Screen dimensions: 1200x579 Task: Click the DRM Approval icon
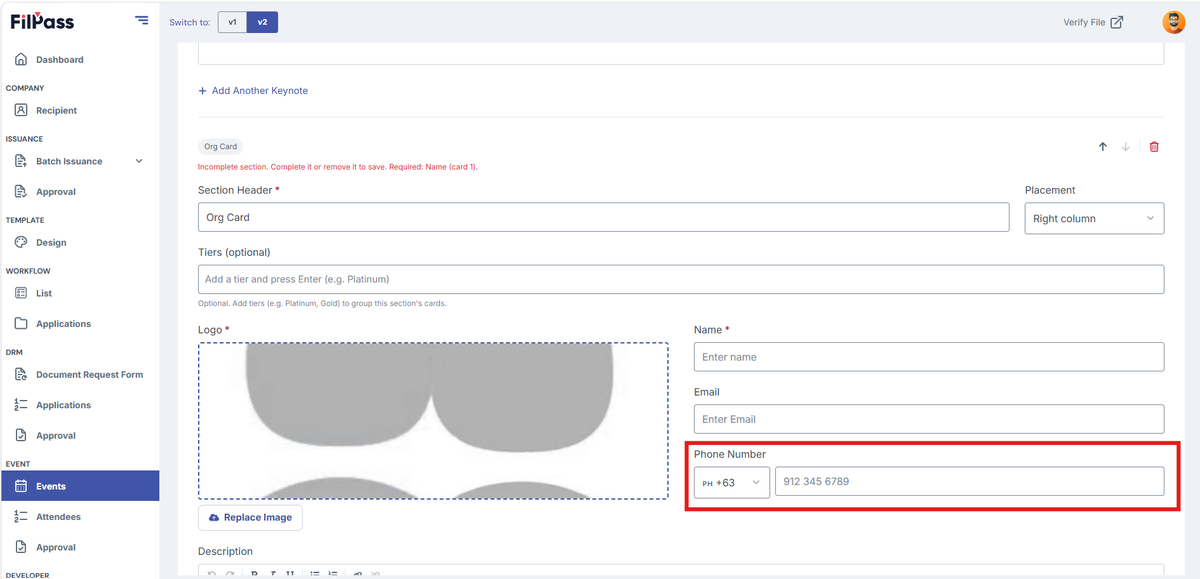[x=21, y=436]
